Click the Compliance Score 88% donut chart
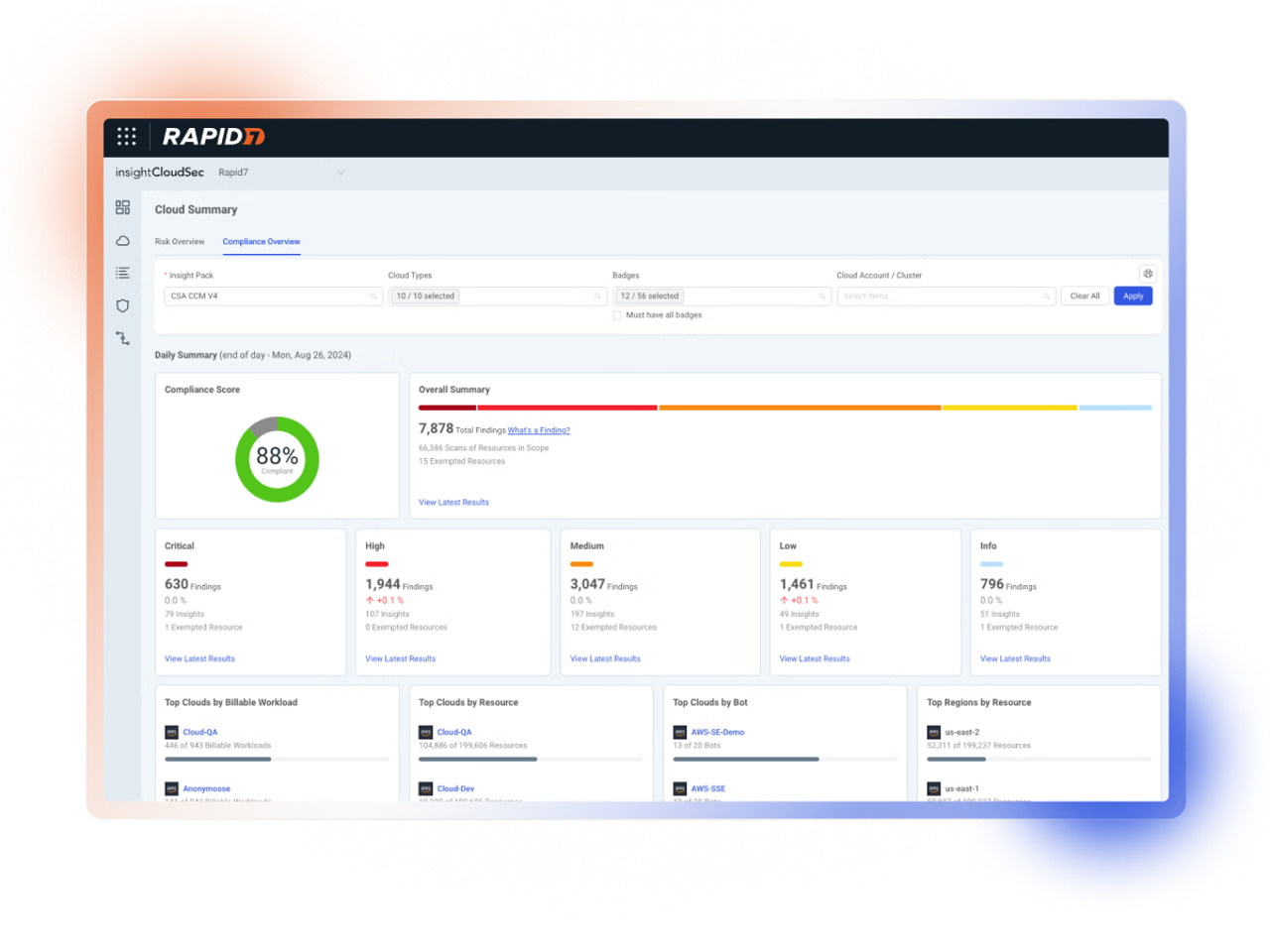This screenshot has height=952, width=1270. [277, 459]
